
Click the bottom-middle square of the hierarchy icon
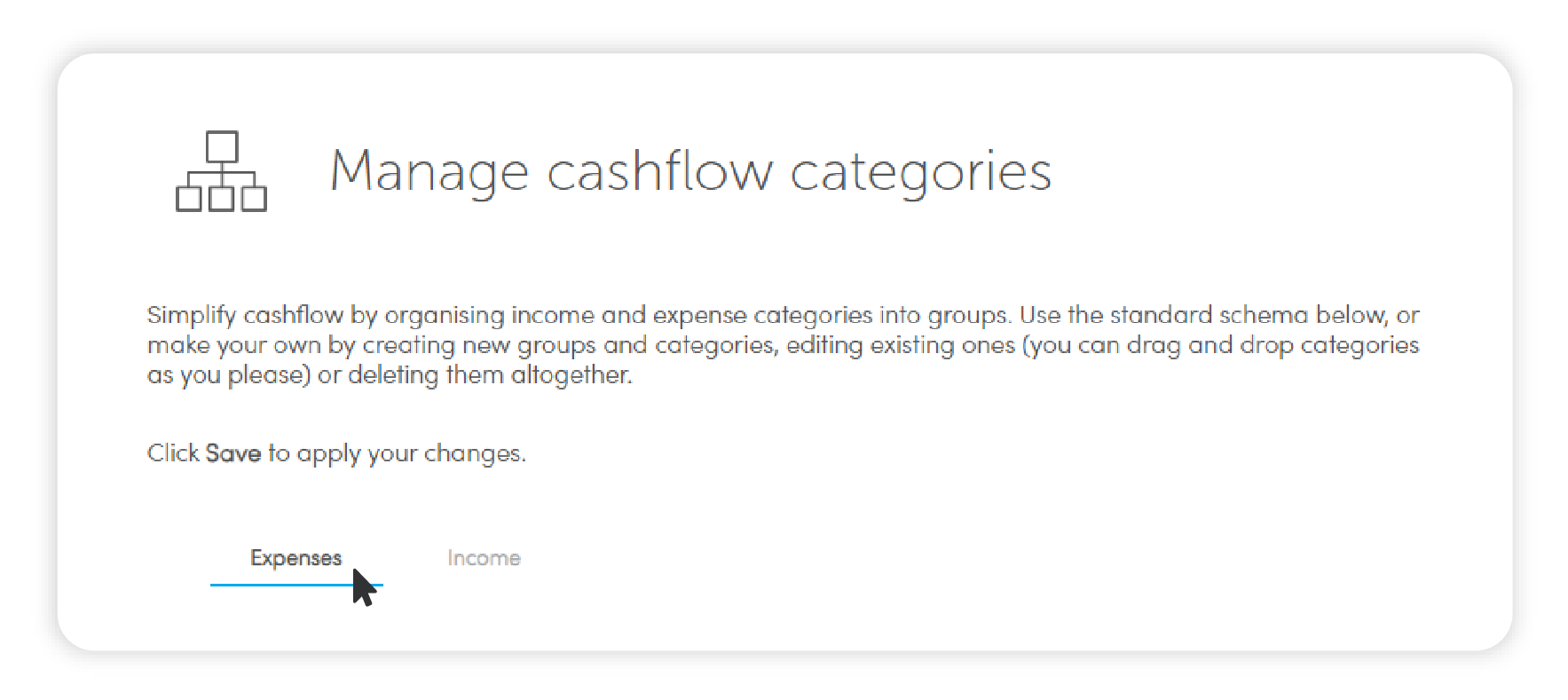[222, 199]
